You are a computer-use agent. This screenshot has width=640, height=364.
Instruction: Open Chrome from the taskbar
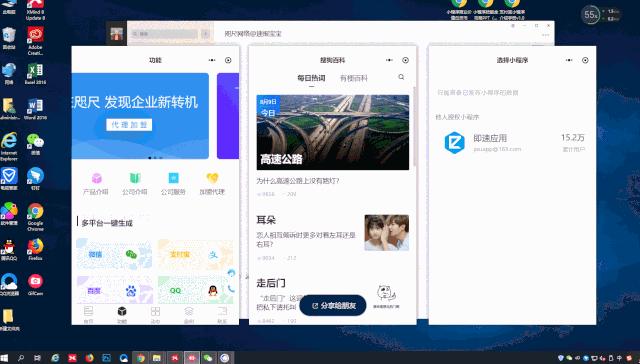[x=140, y=358]
